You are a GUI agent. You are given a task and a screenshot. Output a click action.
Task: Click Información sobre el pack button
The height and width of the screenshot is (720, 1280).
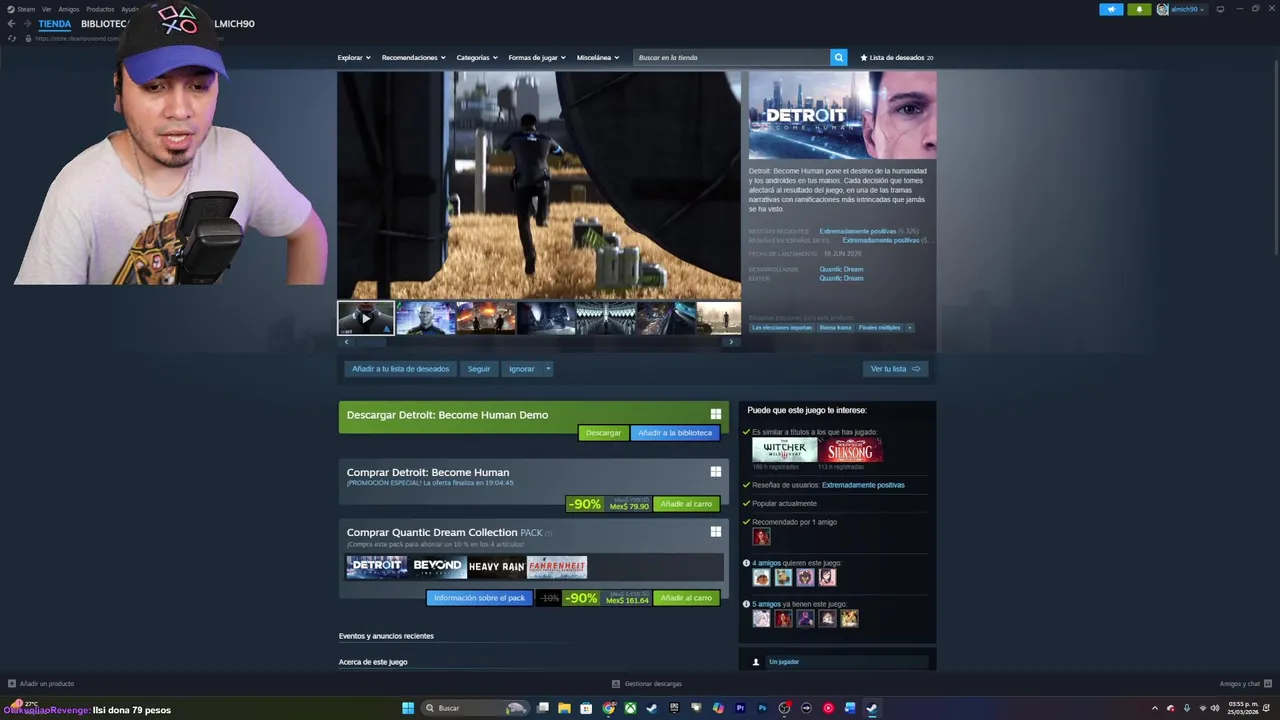pos(479,598)
